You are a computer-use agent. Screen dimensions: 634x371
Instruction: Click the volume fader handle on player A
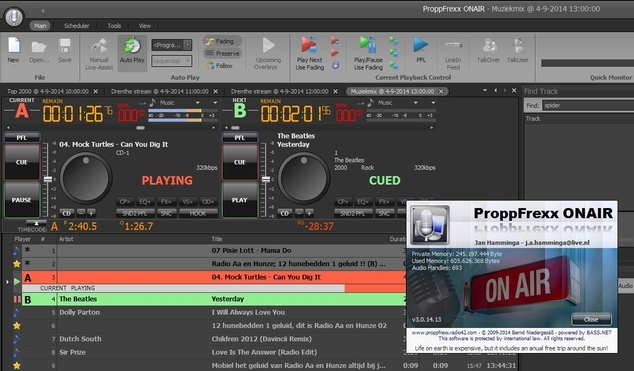coord(48,179)
